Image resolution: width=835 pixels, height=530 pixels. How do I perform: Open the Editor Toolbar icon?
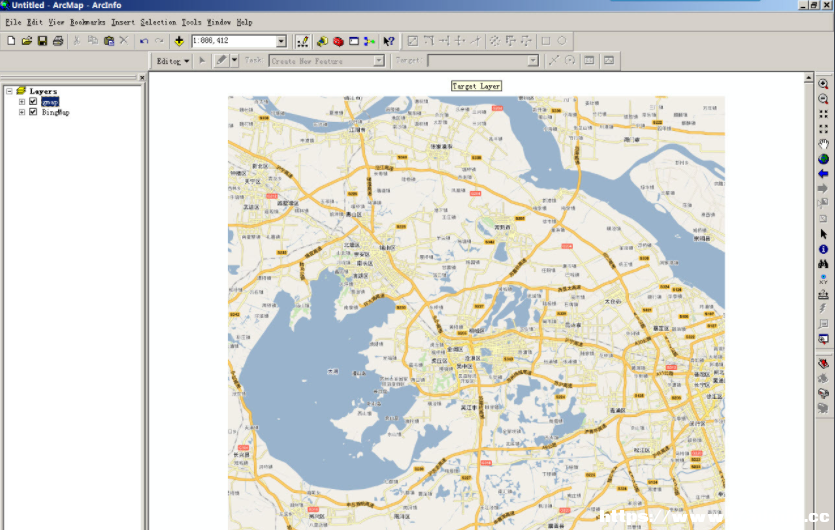pos(302,41)
